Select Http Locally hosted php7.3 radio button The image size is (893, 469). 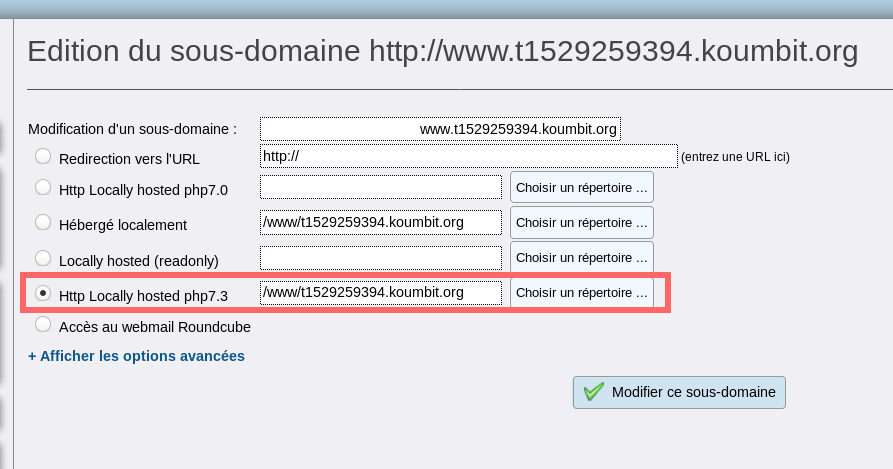43,293
